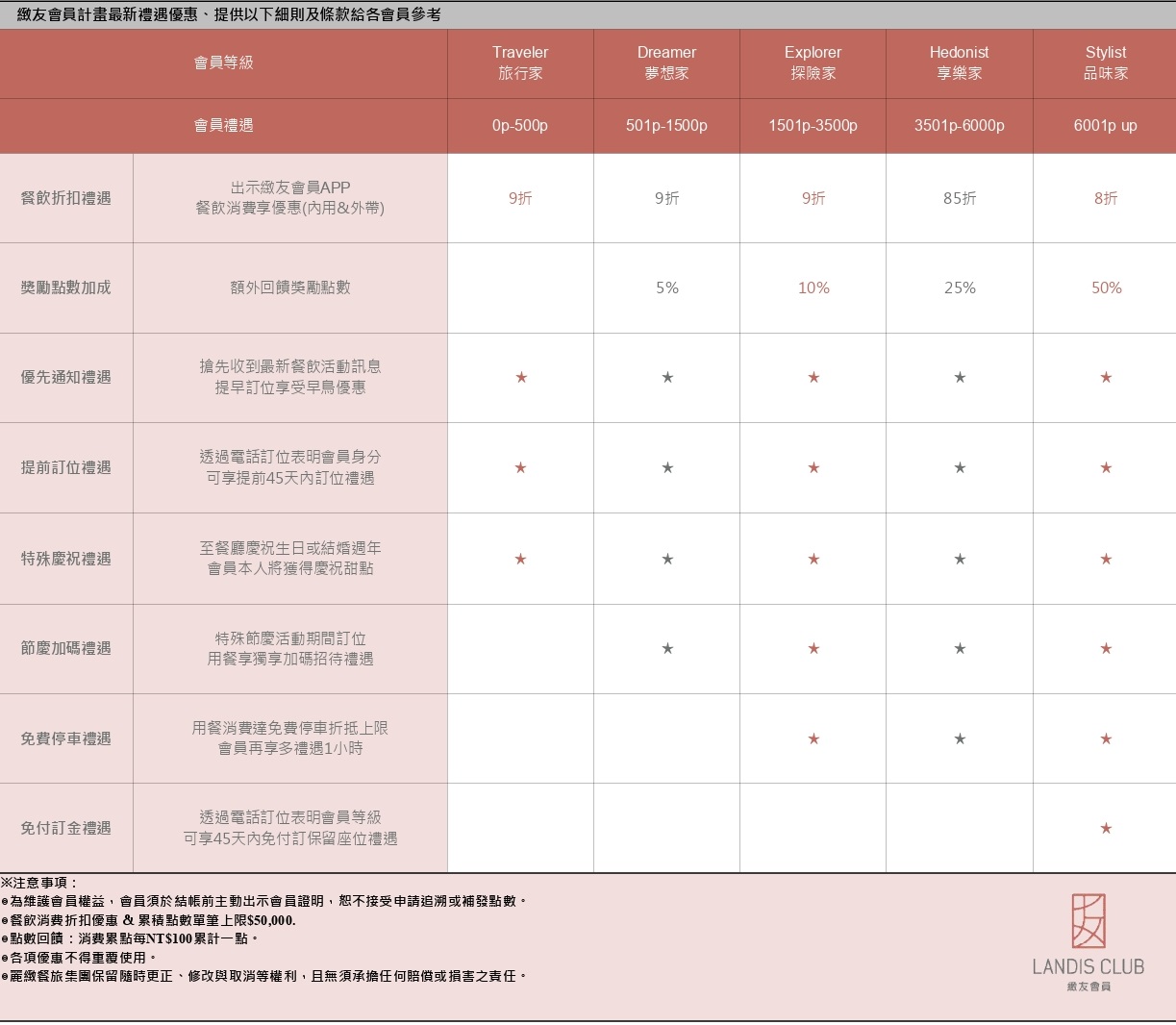The image size is (1176, 1025).
Task: Click the Explorer 探險家 column header
Action: (813, 62)
